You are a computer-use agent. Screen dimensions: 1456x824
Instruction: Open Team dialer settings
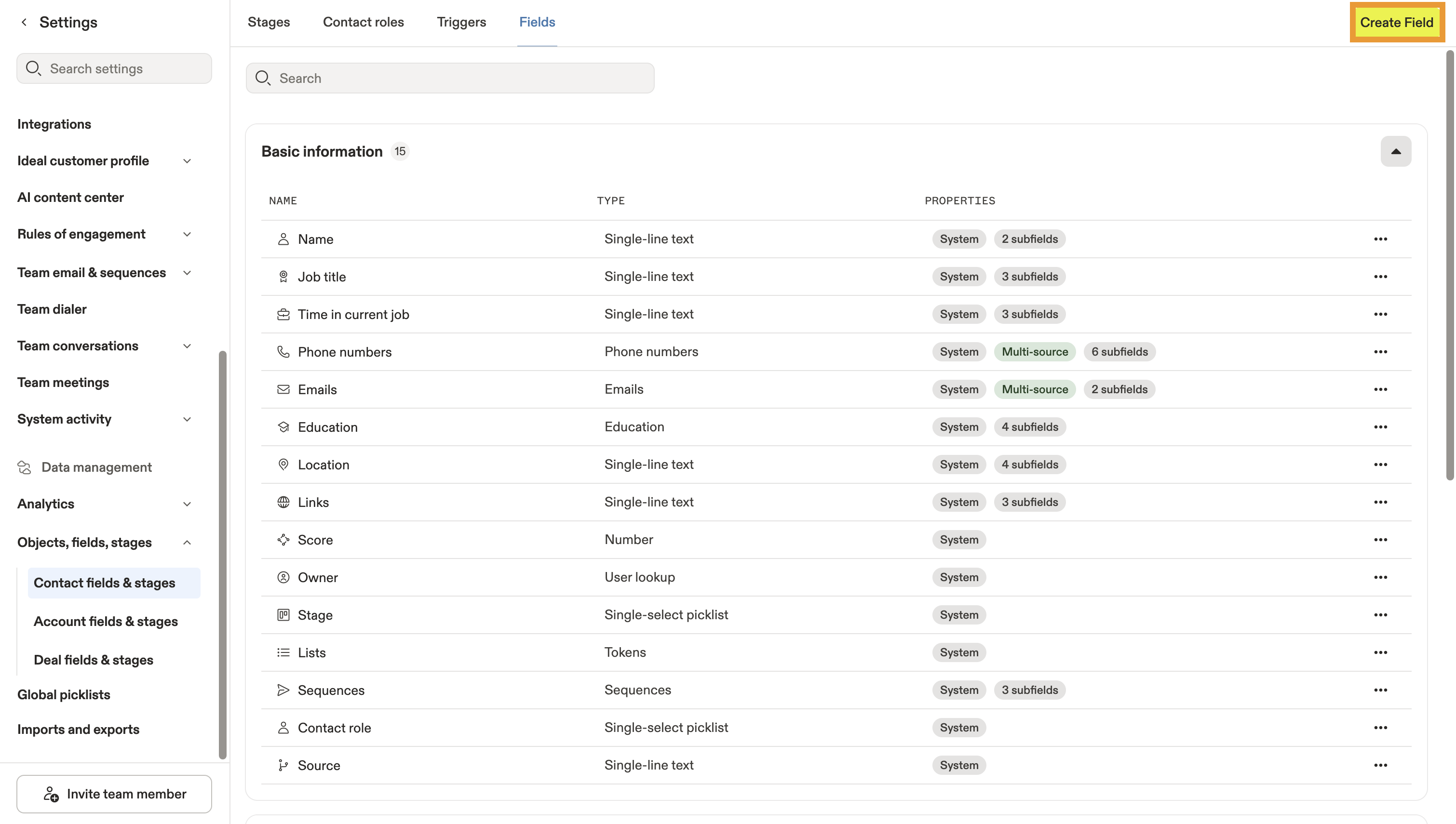52,309
